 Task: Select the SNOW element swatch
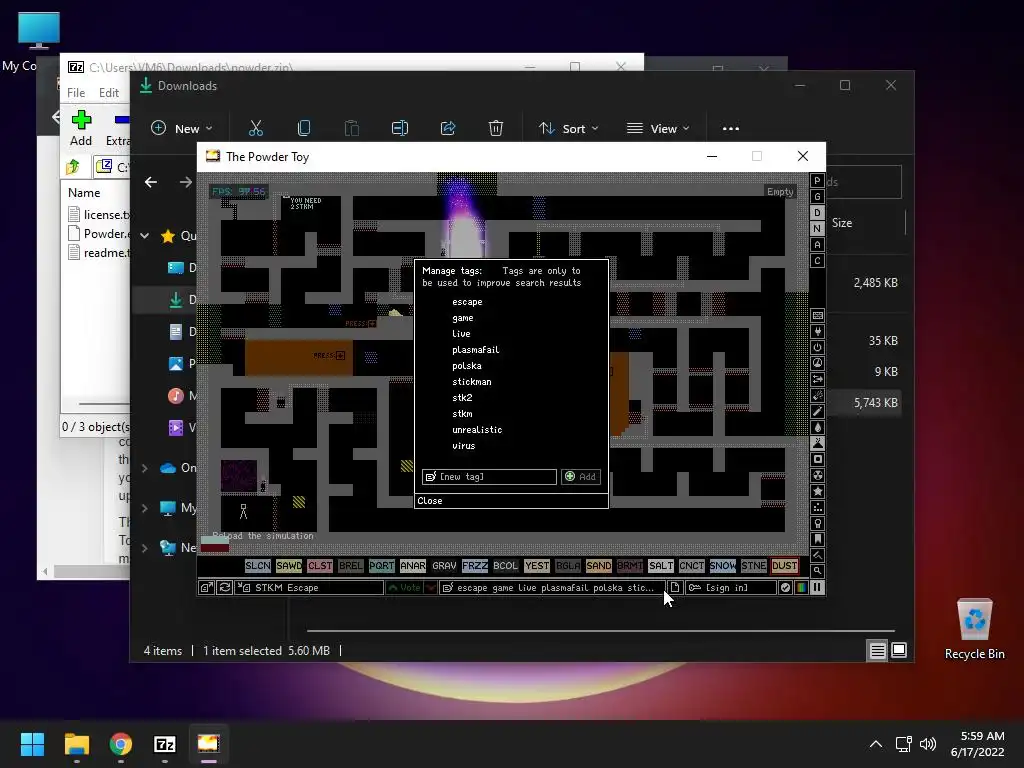click(x=722, y=566)
